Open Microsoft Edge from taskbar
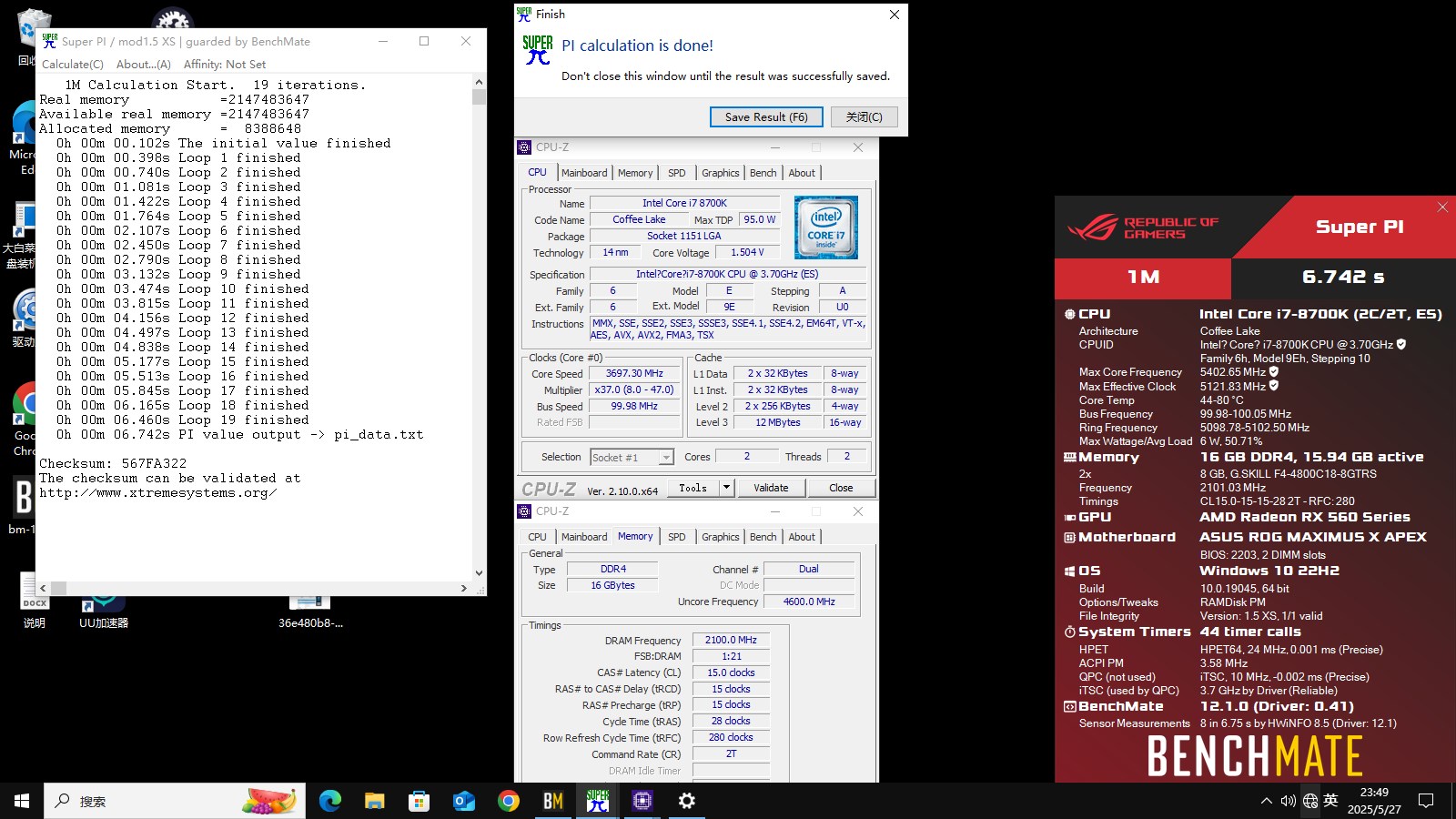 (x=330, y=801)
